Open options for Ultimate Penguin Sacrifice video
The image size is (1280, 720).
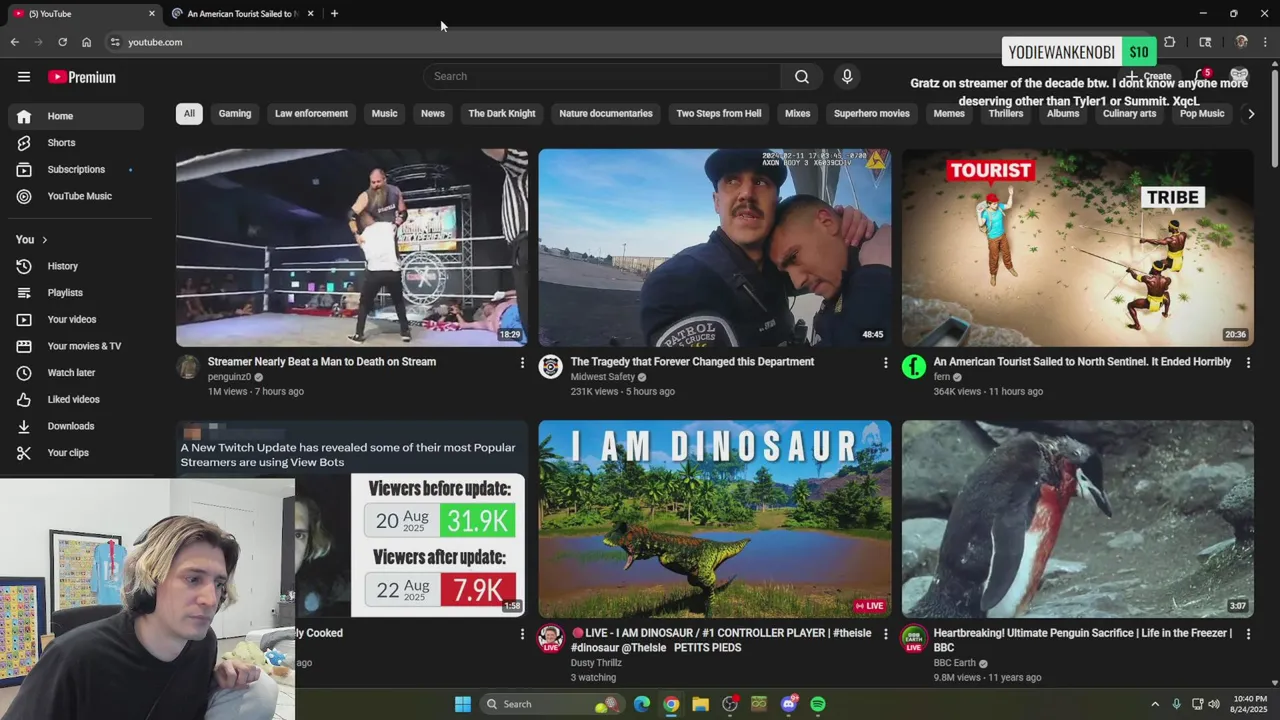coord(1248,634)
